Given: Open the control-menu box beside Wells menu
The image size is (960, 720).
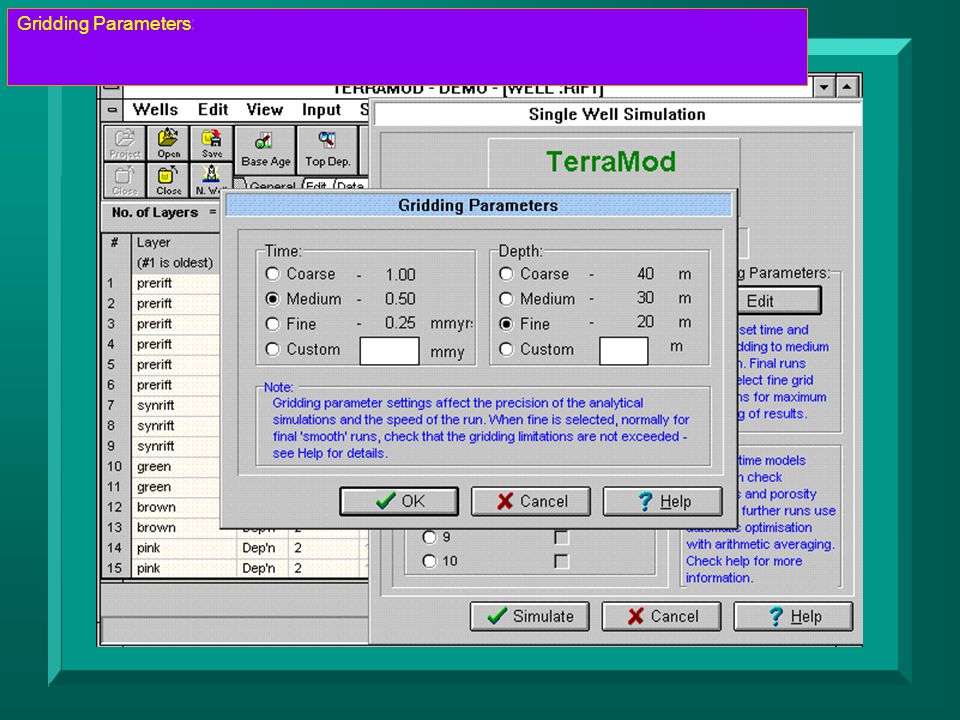Looking at the screenshot, I should [111, 110].
